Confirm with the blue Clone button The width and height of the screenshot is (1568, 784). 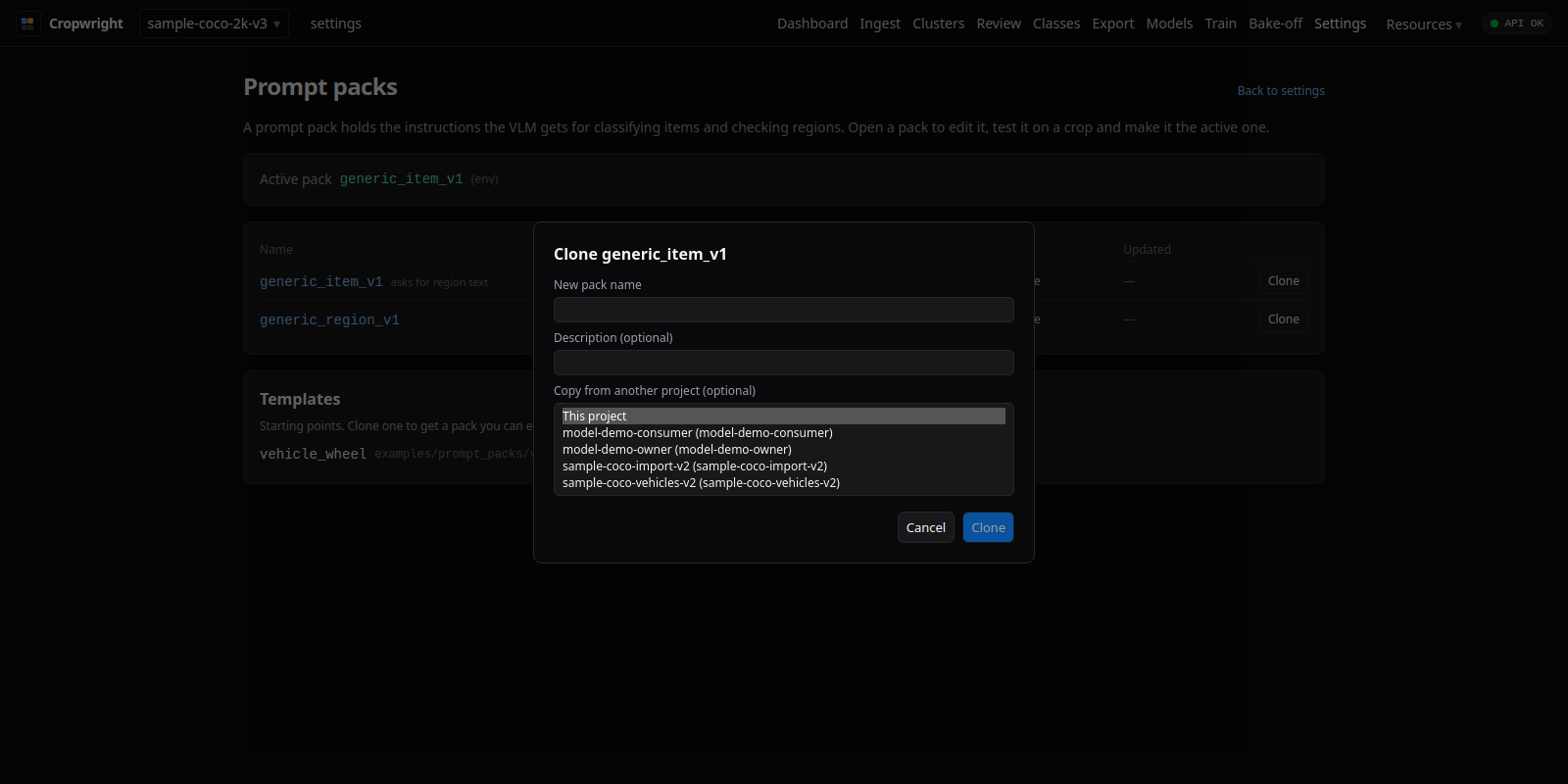(x=988, y=527)
